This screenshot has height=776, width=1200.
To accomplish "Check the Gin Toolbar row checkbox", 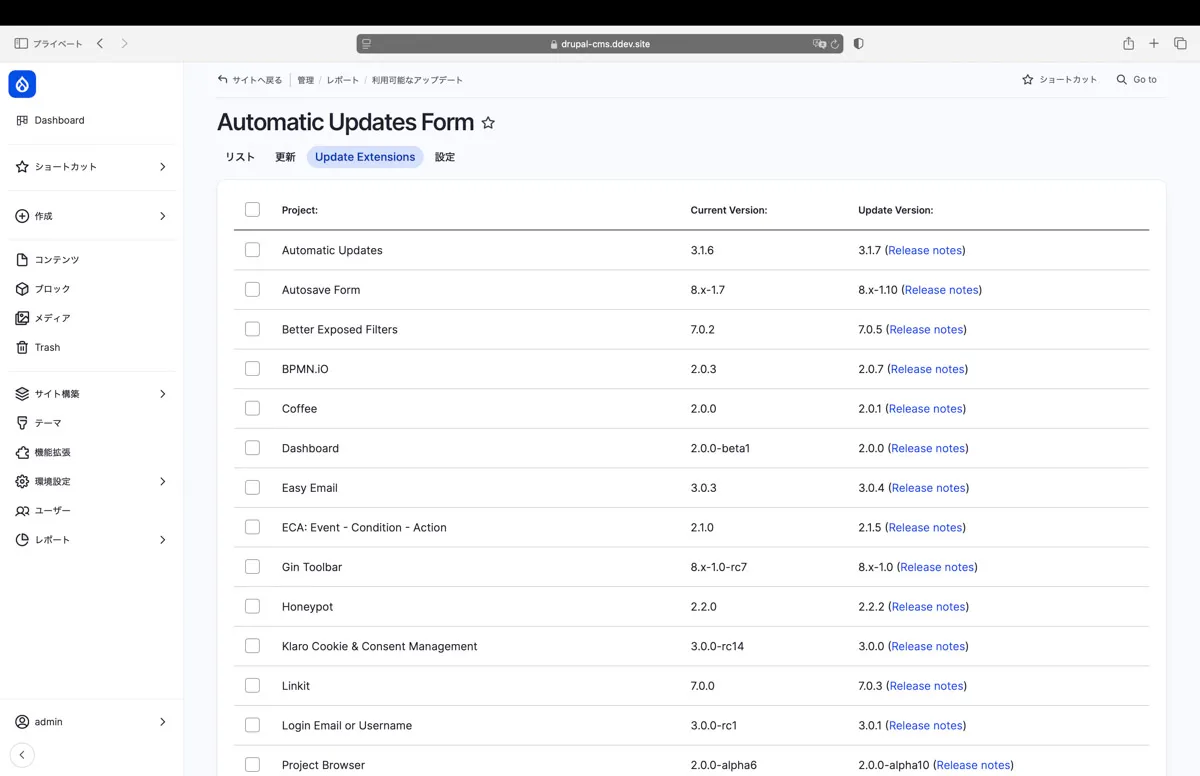I will click(x=252, y=567).
